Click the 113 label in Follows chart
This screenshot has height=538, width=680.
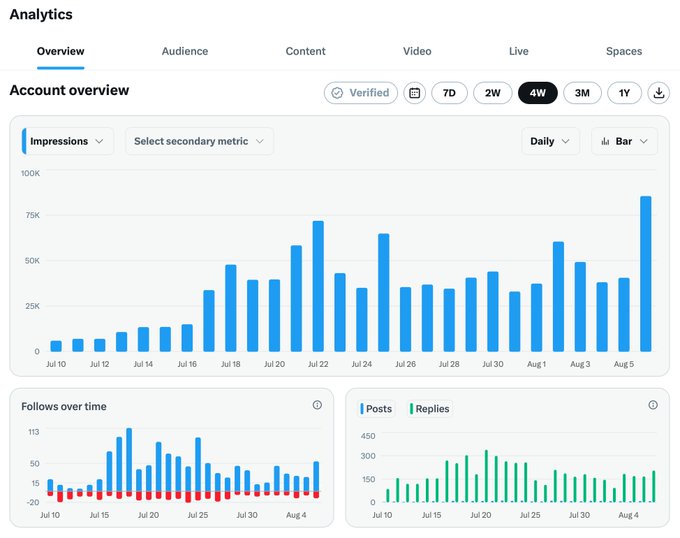pyautogui.click(x=34, y=432)
